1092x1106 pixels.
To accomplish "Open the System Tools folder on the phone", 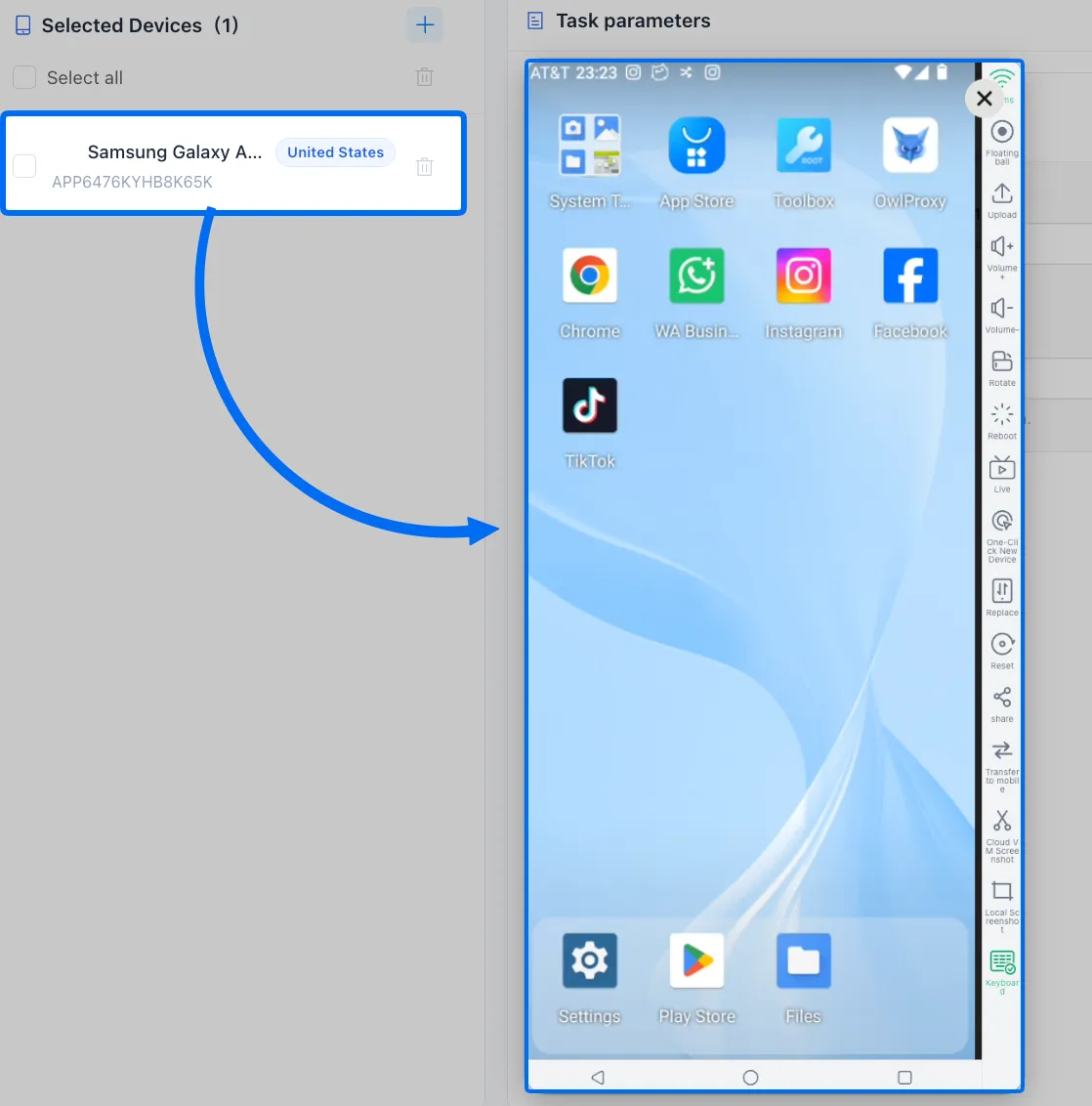I will [x=589, y=146].
